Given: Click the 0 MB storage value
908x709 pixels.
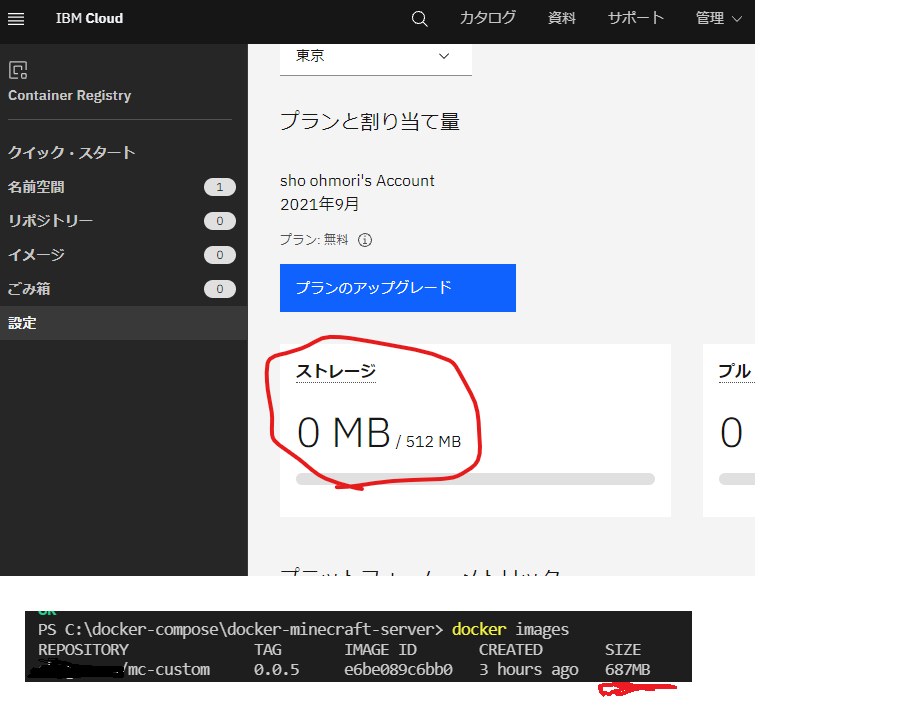Looking at the screenshot, I should coord(343,433).
